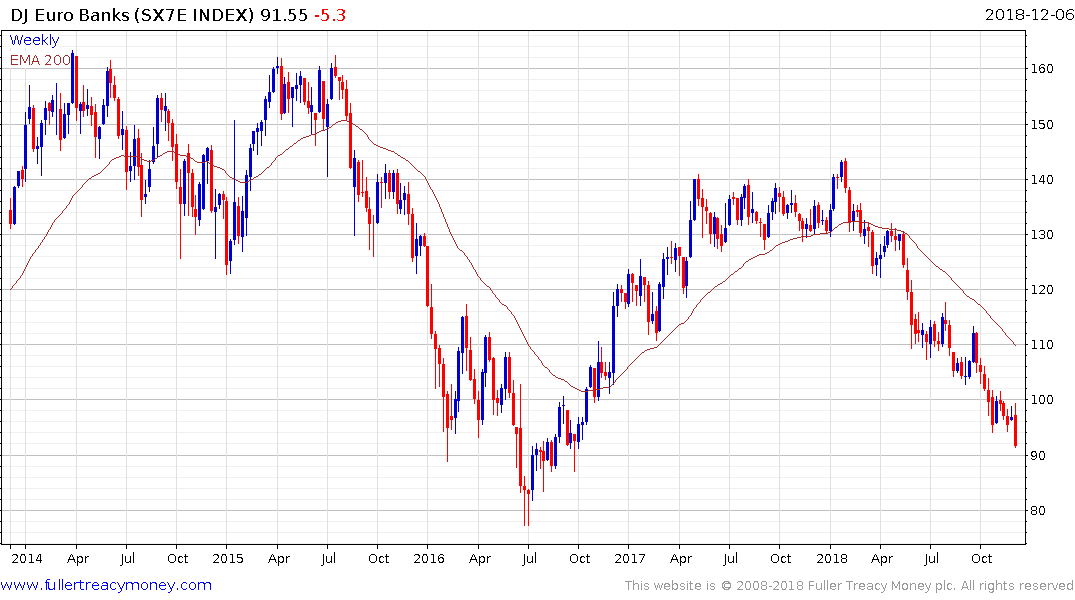1075x600 pixels.
Task: Click the '160' y-axis label
Action: (1042, 69)
